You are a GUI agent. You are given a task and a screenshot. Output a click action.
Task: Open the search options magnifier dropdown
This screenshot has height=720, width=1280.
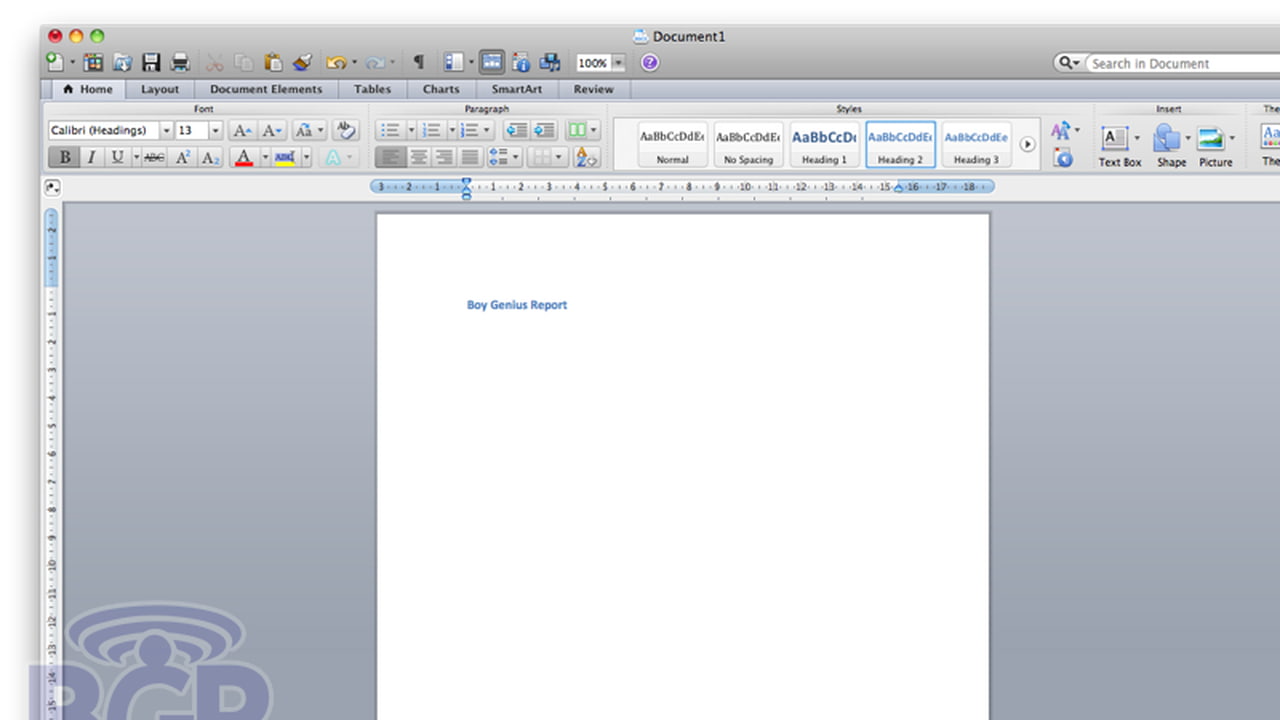1069,63
